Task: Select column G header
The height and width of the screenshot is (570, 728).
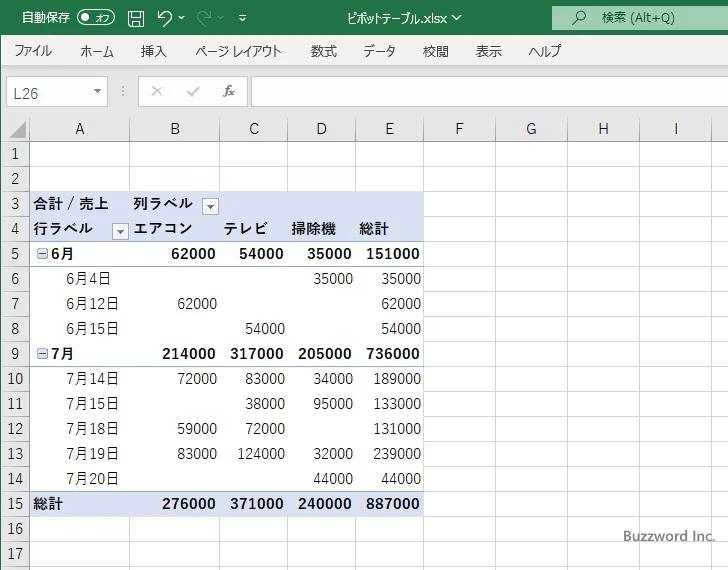Action: click(x=531, y=129)
